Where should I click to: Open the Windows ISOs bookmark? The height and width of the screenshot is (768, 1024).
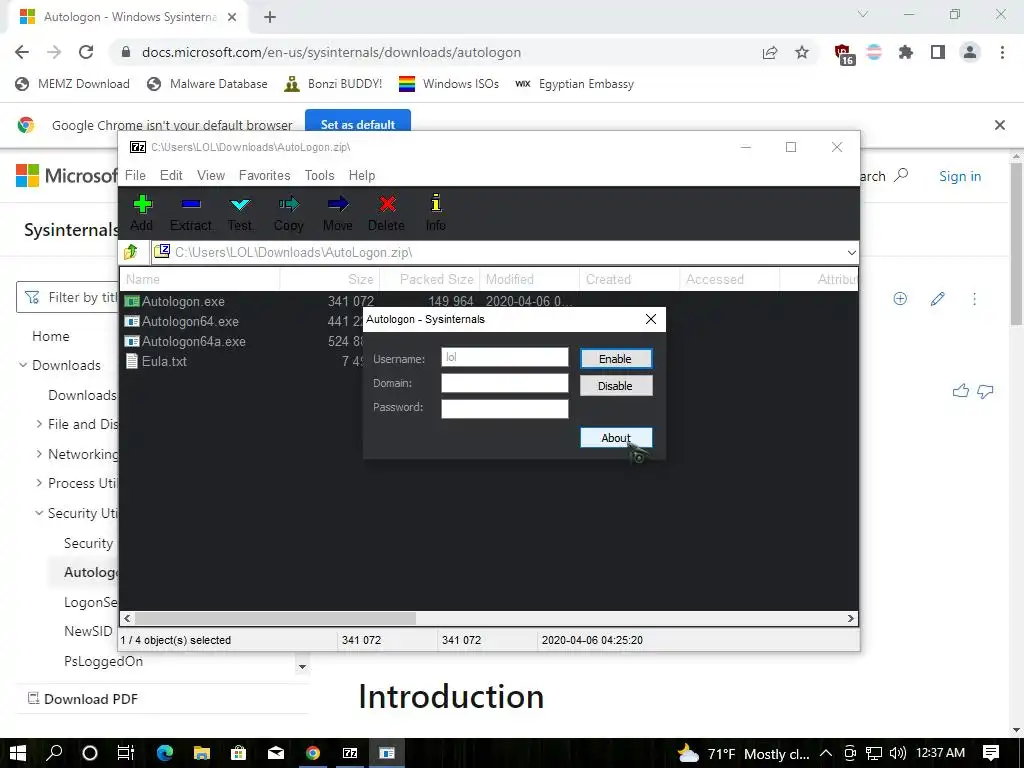[449, 84]
